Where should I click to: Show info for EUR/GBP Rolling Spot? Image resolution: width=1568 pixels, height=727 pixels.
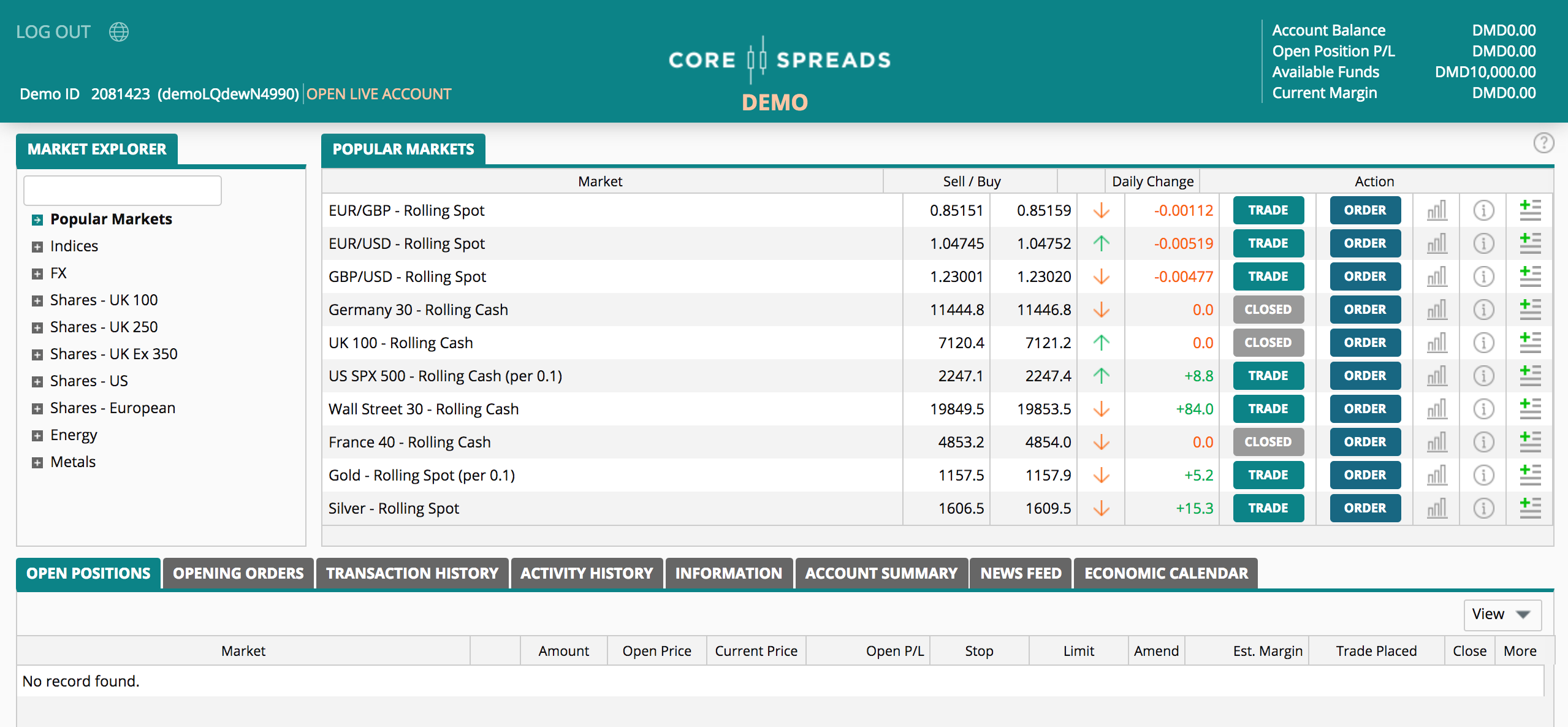pyautogui.click(x=1483, y=210)
